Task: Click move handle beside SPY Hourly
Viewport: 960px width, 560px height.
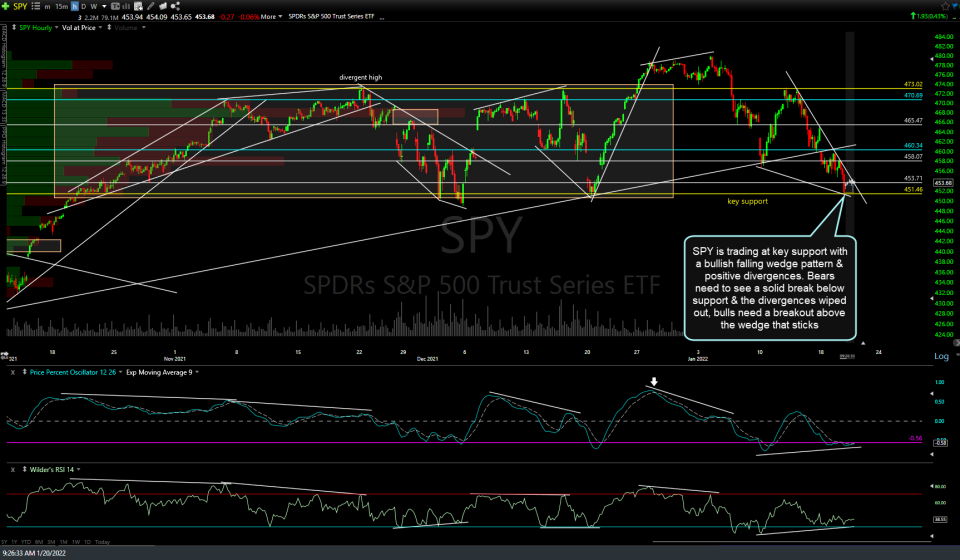Action: 14,28
